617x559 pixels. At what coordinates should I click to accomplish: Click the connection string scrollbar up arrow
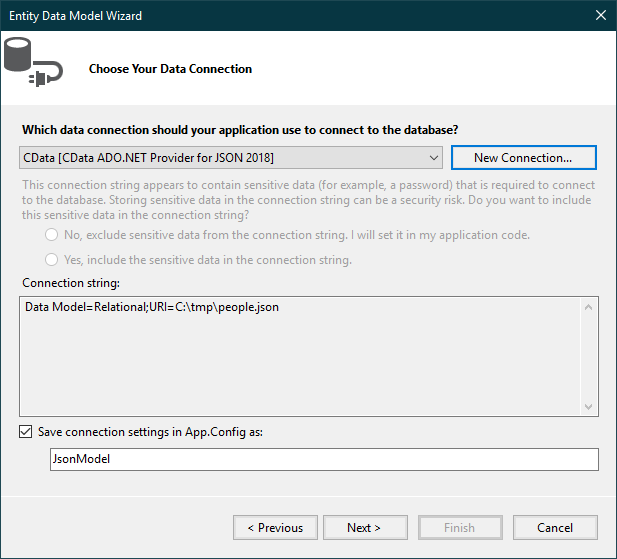(x=589, y=306)
